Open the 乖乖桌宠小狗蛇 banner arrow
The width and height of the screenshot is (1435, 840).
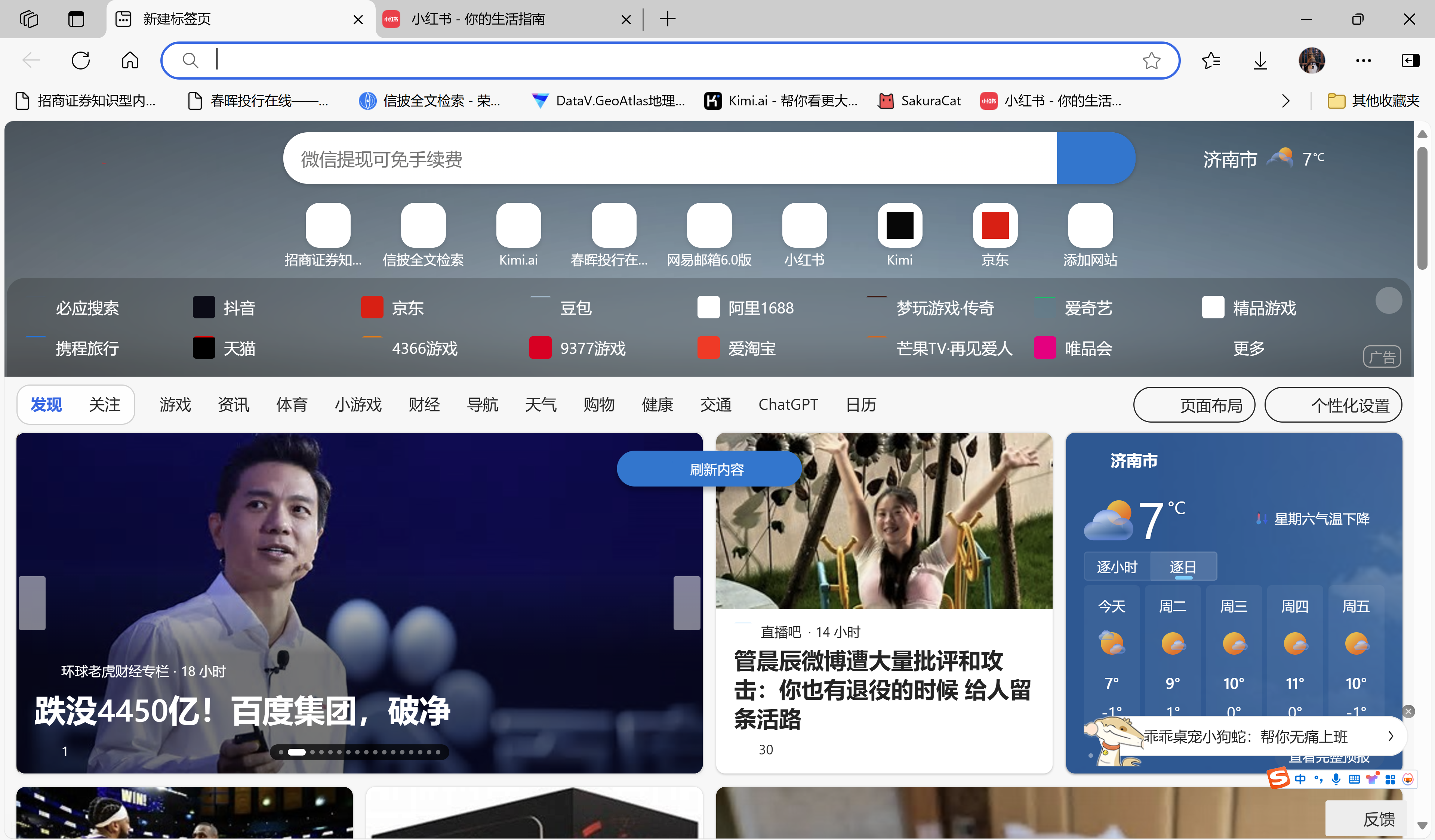(1391, 736)
